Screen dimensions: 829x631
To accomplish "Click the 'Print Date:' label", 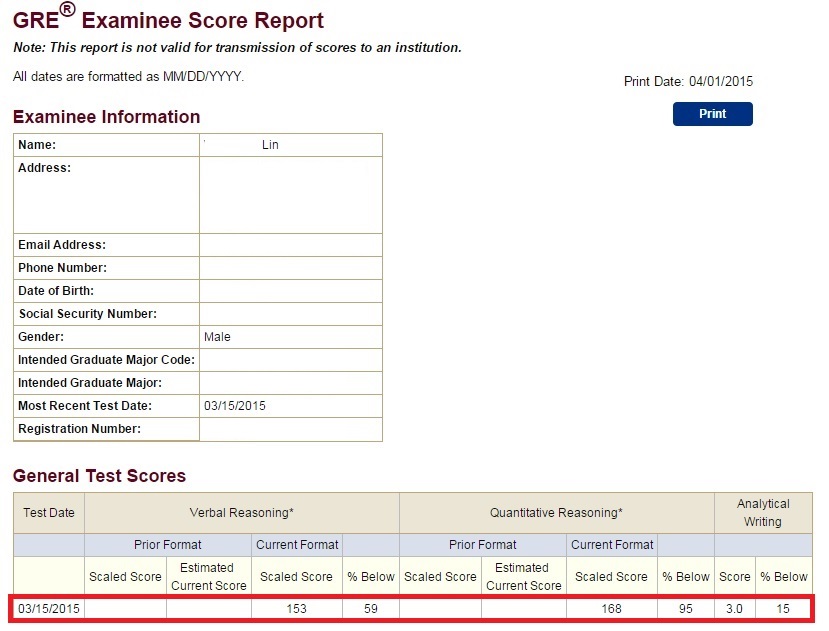I will 654,81.
